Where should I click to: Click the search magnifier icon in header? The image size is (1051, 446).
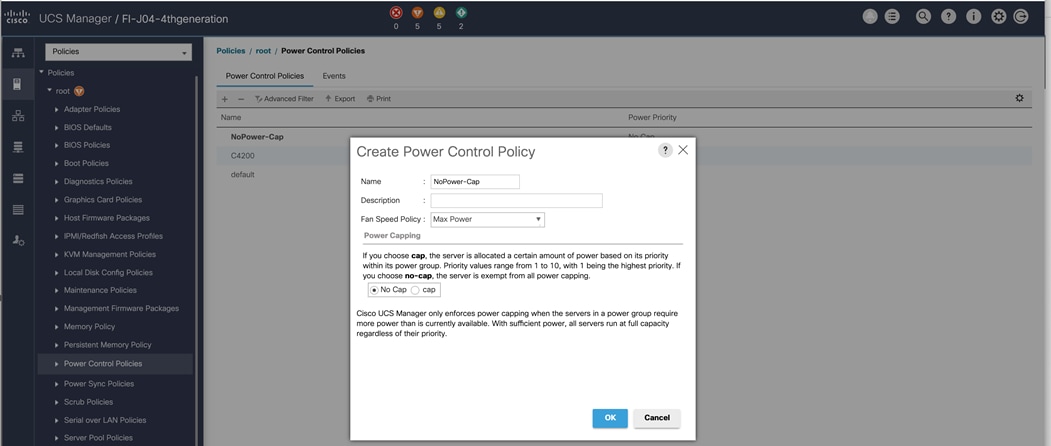(924, 17)
